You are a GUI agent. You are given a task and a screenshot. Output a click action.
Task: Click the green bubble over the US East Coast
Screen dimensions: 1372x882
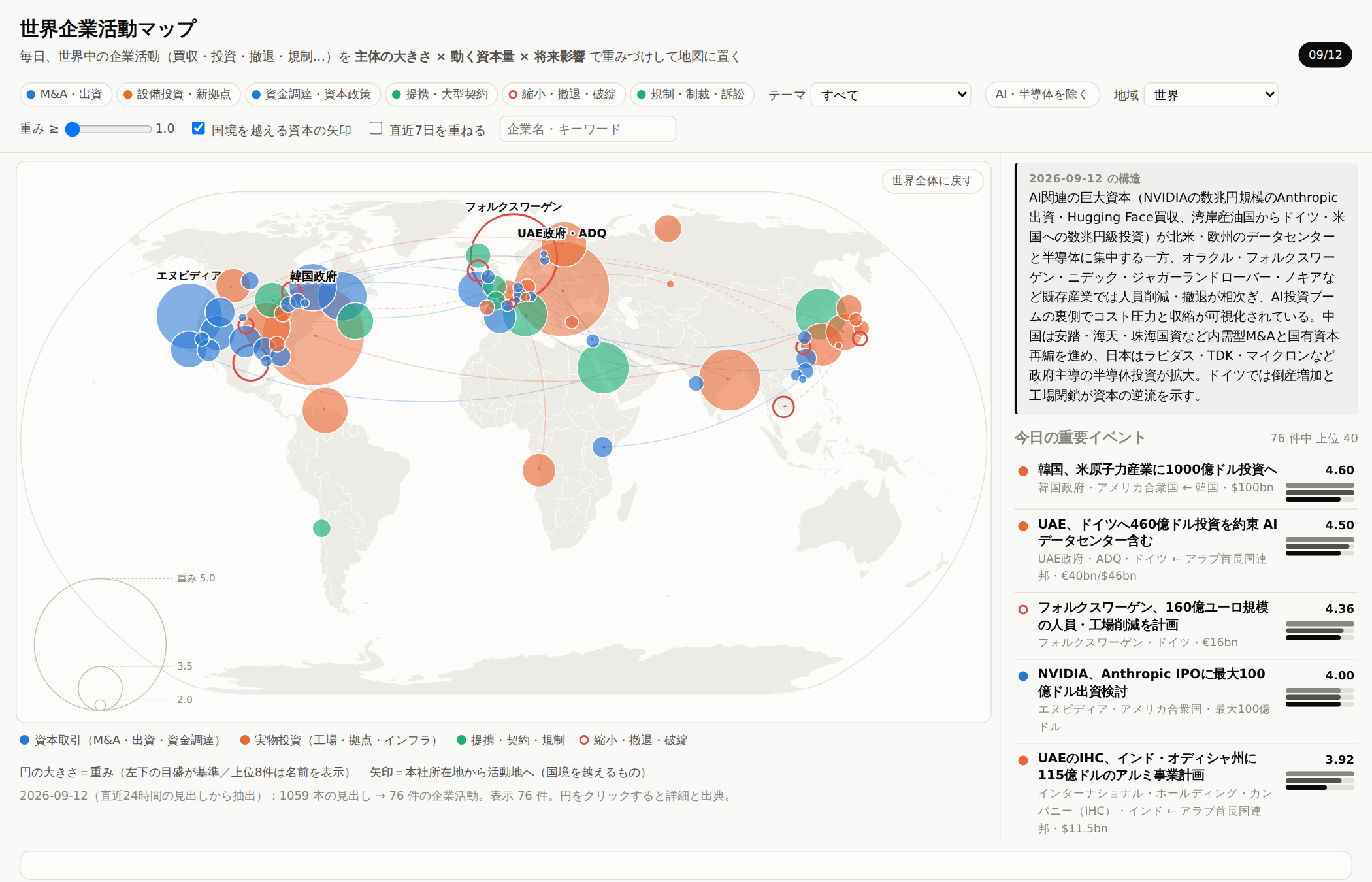pos(355,321)
